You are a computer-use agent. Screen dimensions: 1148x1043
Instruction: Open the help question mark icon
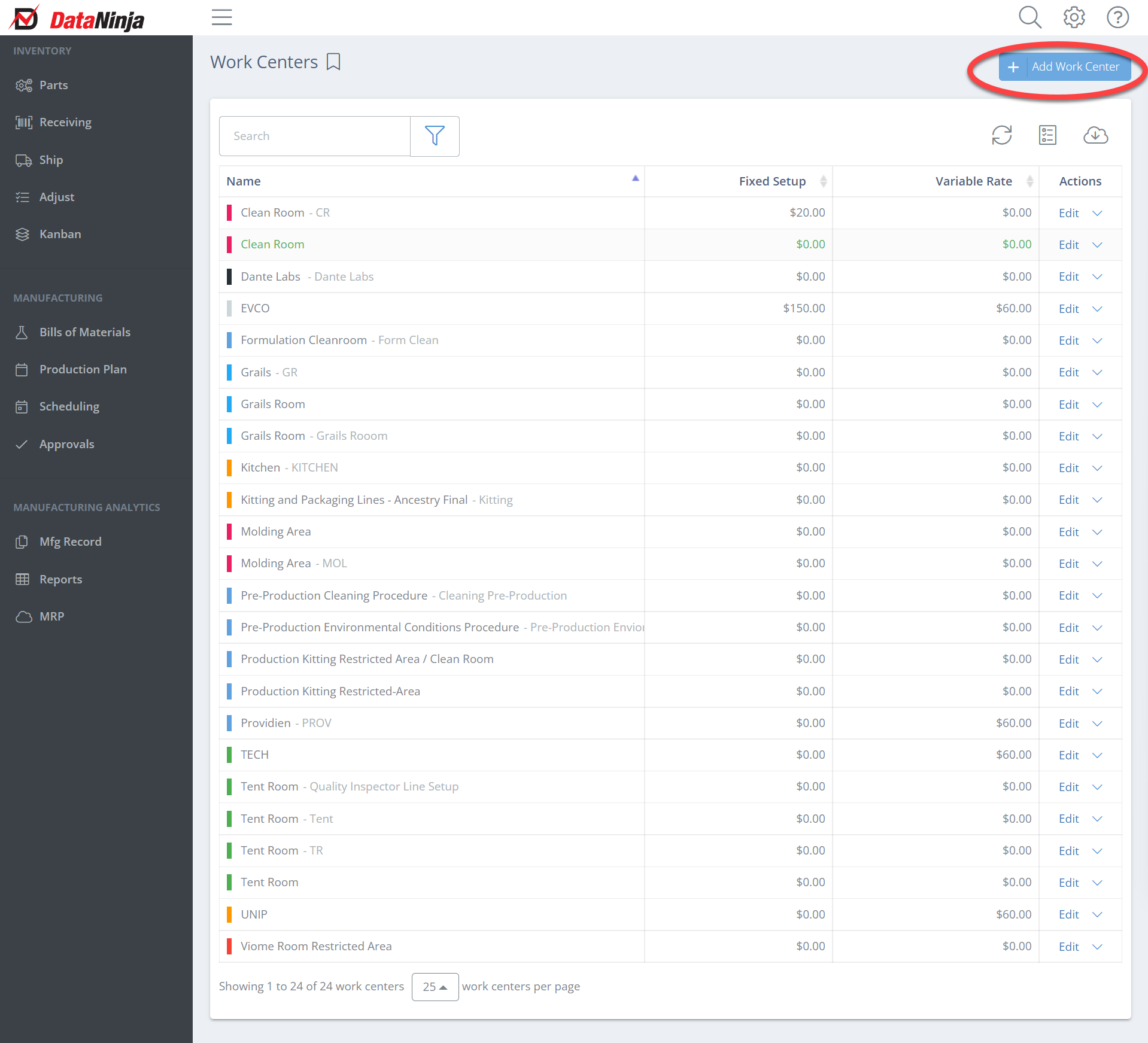[x=1117, y=17]
